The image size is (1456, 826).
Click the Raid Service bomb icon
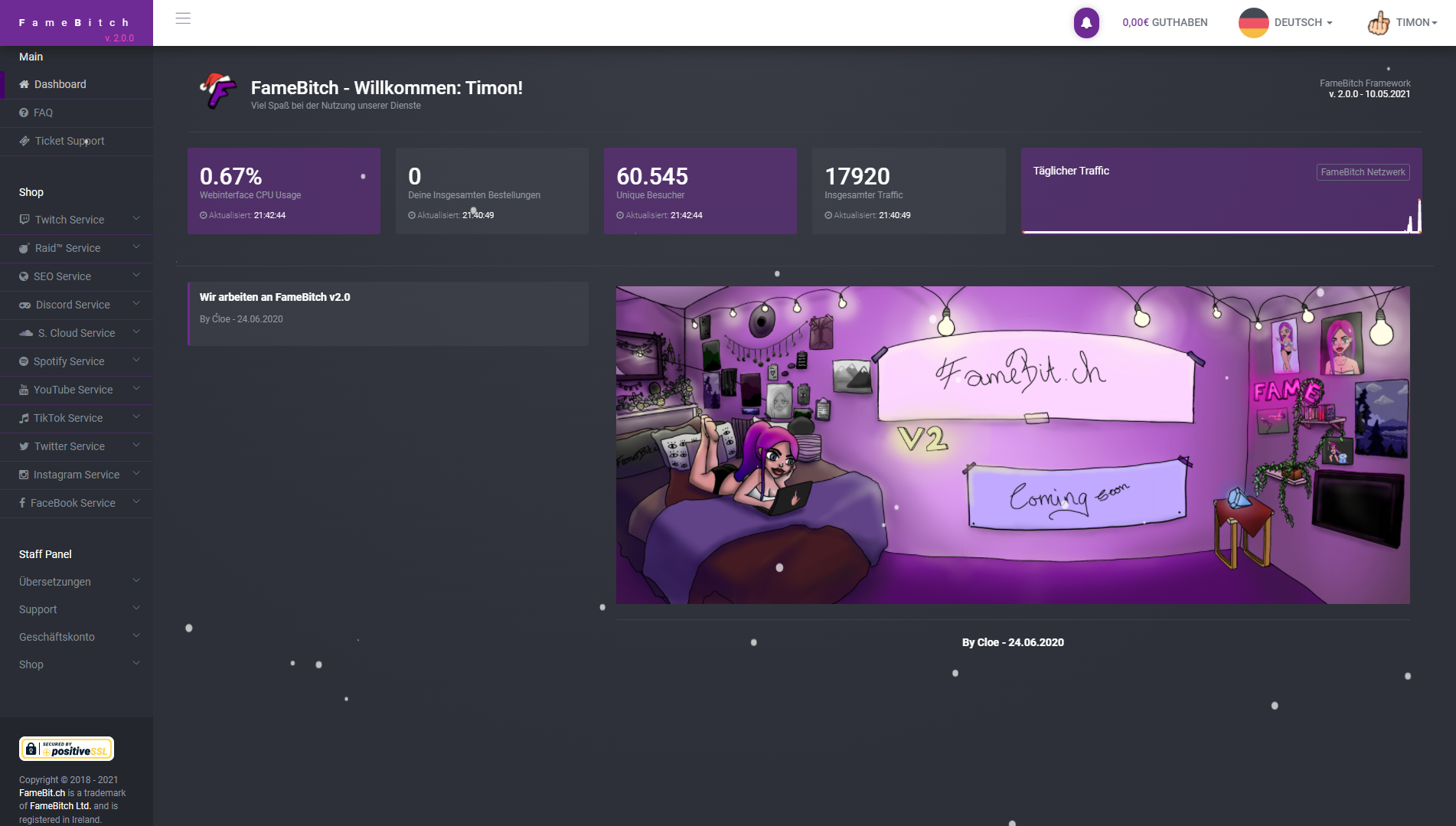[x=24, y=248]
